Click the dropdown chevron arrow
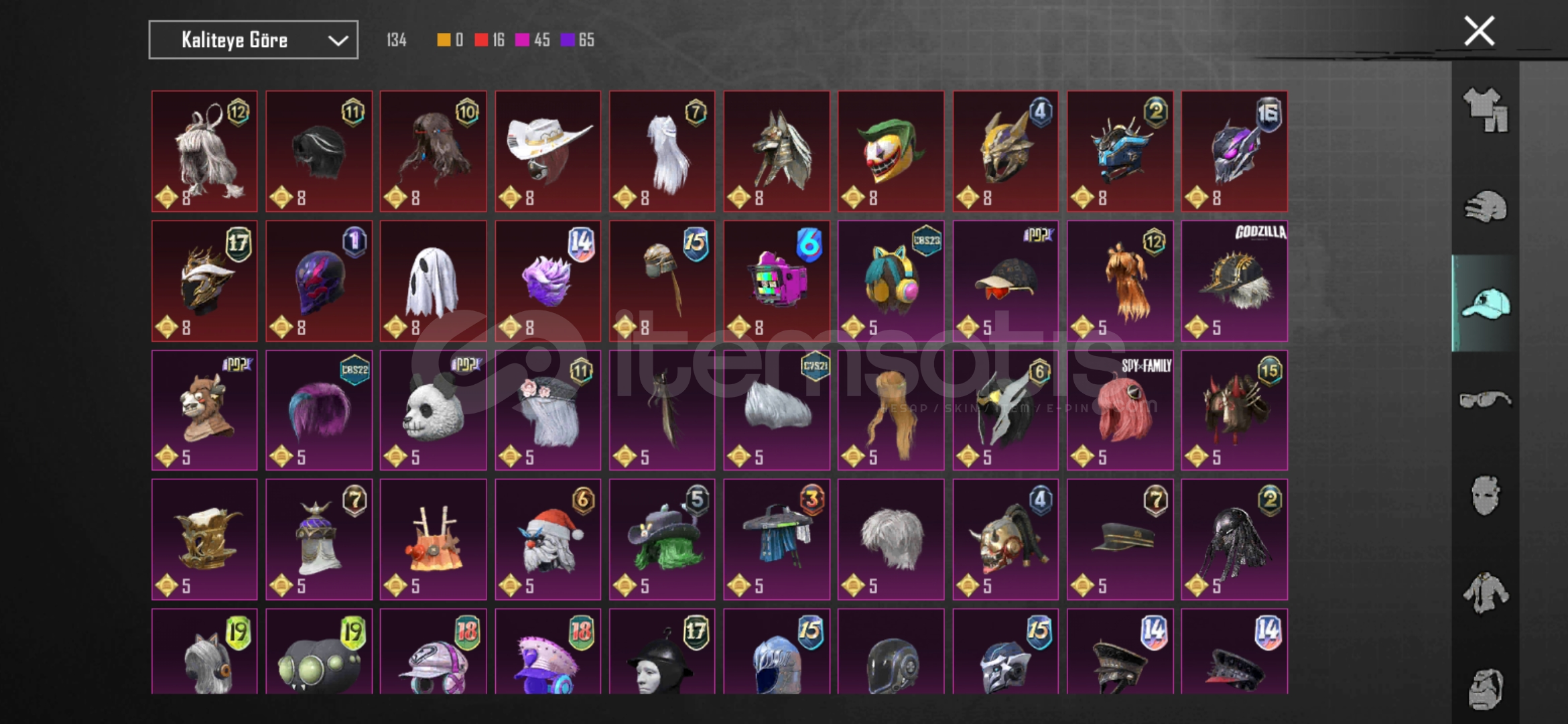This screenshot has height=724, width=1568. tap(338, 41)
